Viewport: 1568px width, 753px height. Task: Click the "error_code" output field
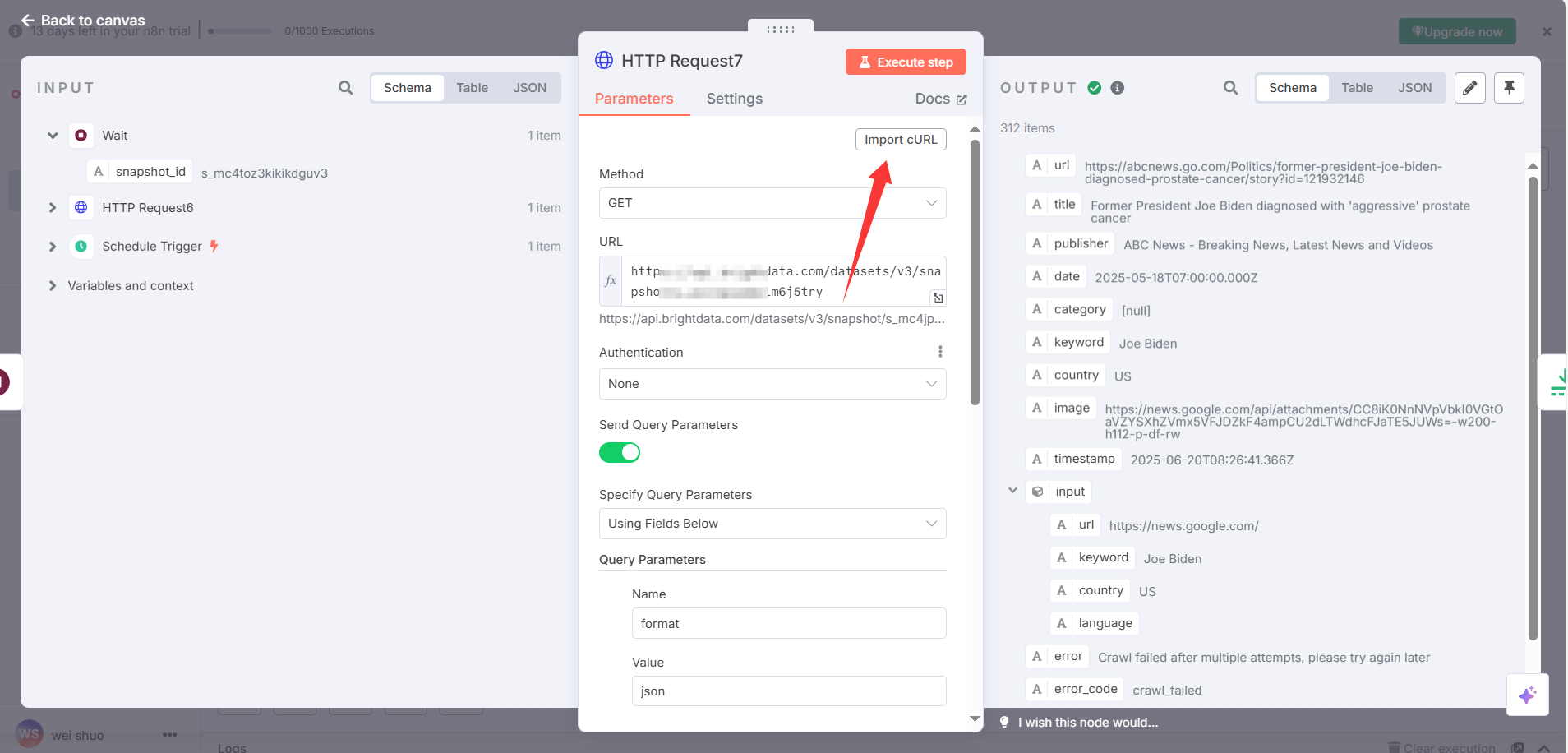point(1076,690)
